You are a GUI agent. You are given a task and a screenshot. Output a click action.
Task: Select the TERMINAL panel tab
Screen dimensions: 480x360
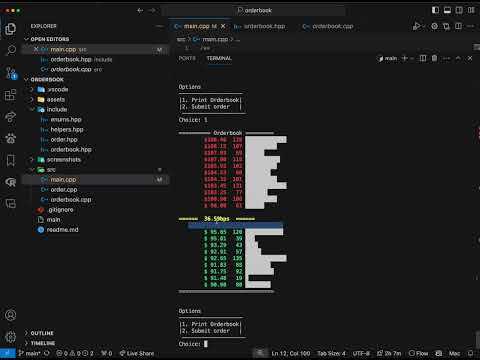click(219, 58)
